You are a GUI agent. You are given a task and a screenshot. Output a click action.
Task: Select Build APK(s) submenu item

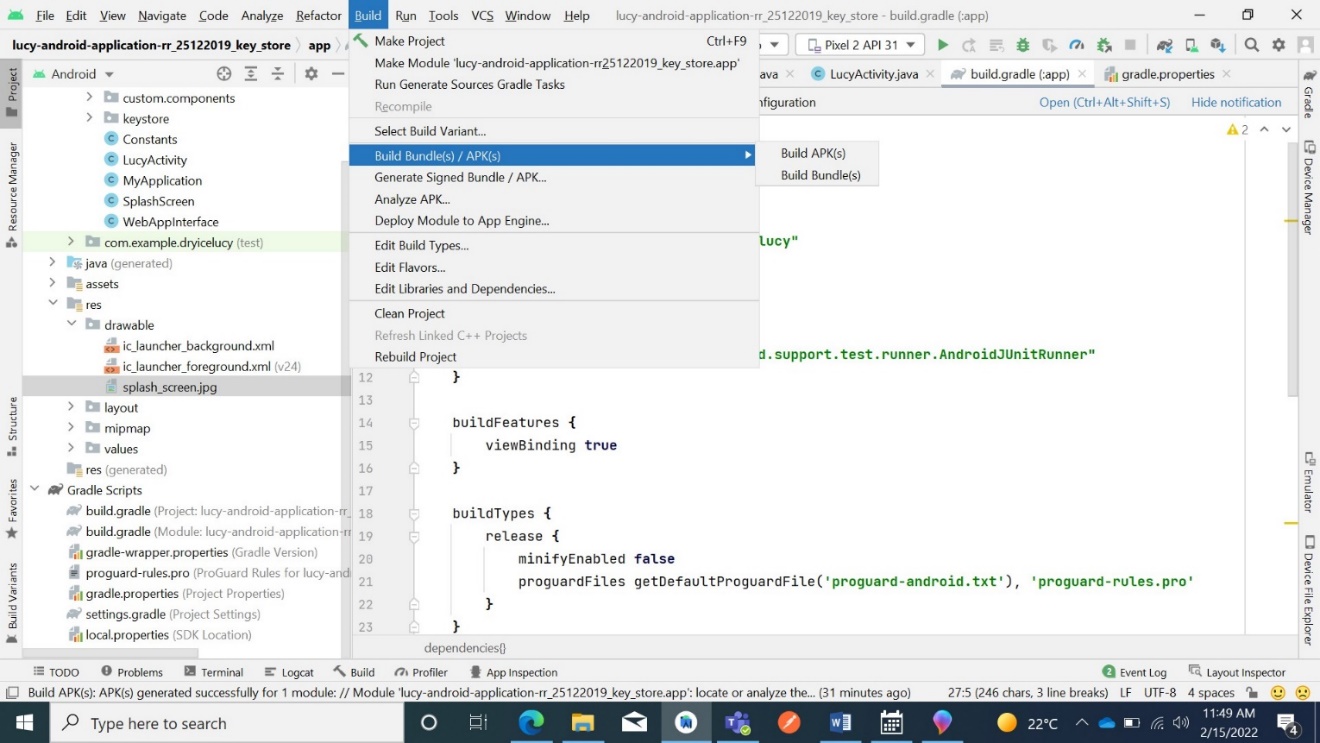point(813,153)
